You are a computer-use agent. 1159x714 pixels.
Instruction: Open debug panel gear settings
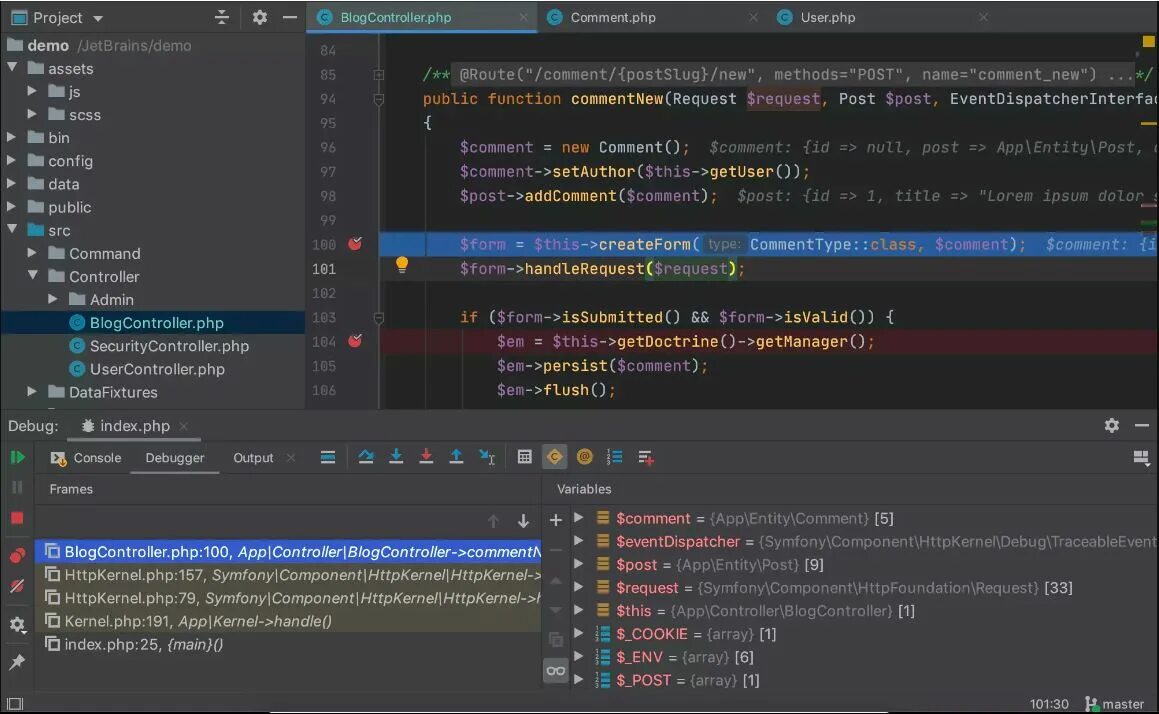pyautogui.click(x=1112, y=425)
